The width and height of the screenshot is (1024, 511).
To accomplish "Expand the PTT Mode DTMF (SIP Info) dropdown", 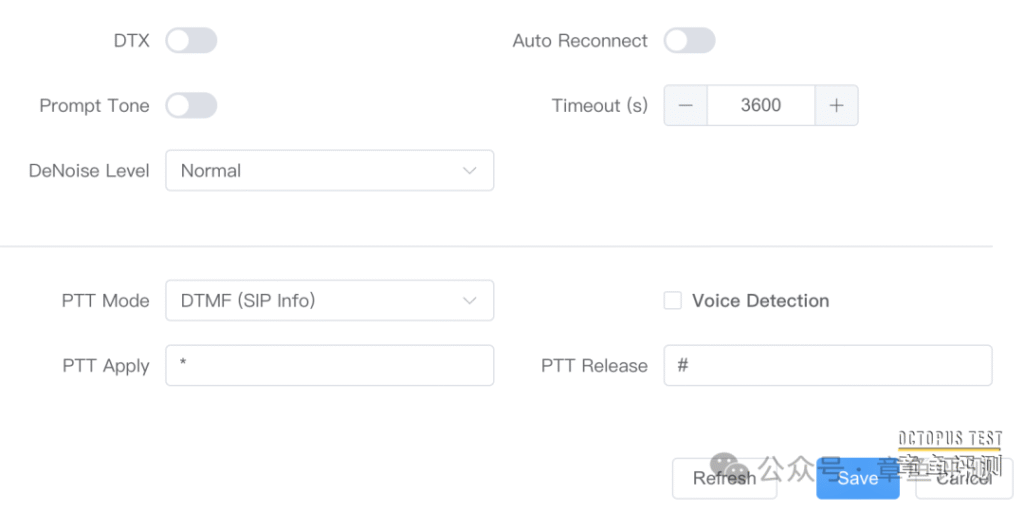I will click(x=330, y=301).
